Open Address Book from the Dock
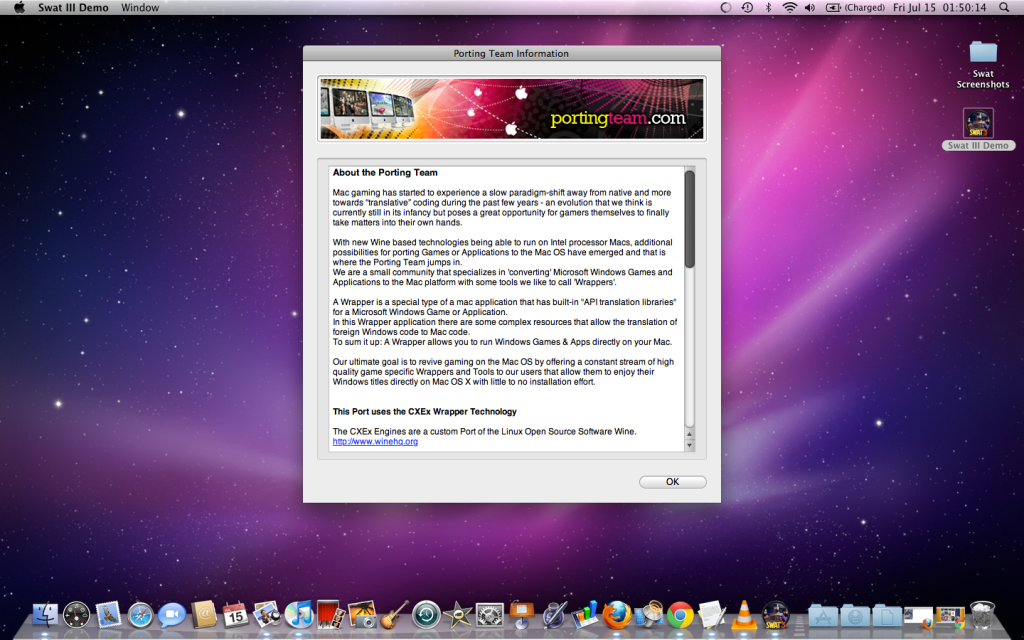The height and width of the screenshot is (640, 1024). (x=204, y=615)
